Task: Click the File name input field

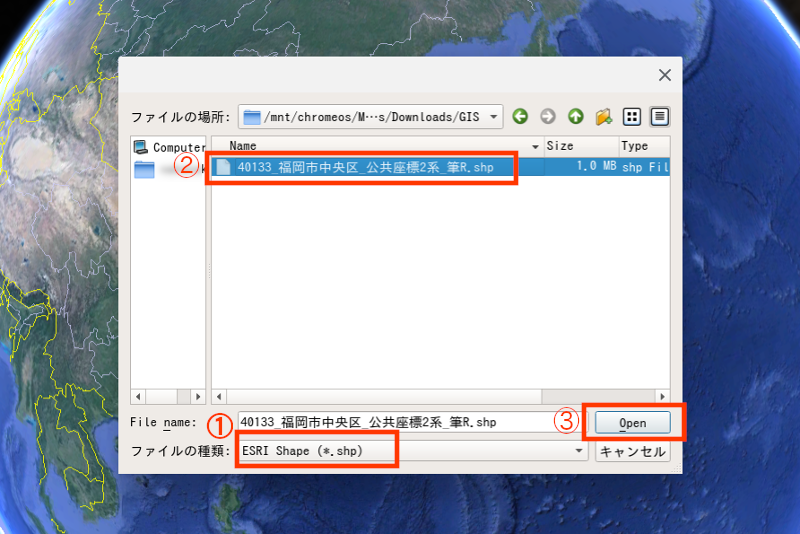Action: coord(412,422)
